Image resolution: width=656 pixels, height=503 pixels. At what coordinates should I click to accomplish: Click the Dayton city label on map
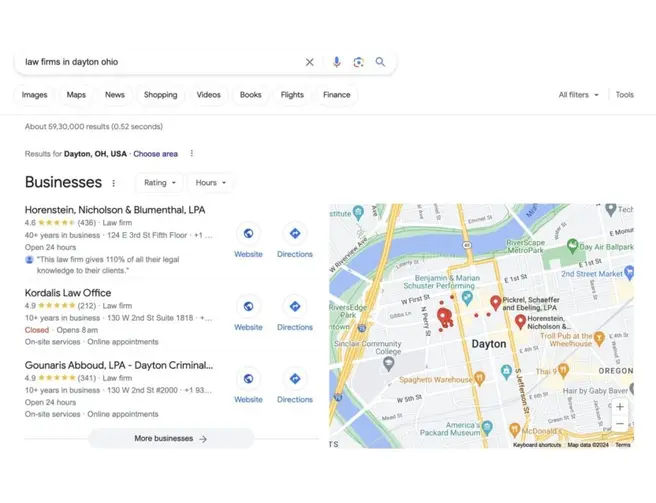point(489,344)
